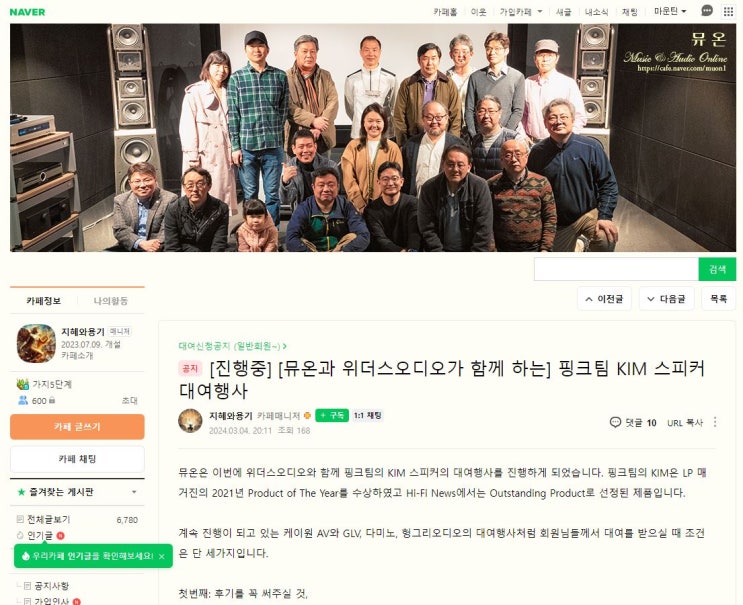Open the 마운틴 user account dropdown
The image size is (743, 605).
coord(670,11)
